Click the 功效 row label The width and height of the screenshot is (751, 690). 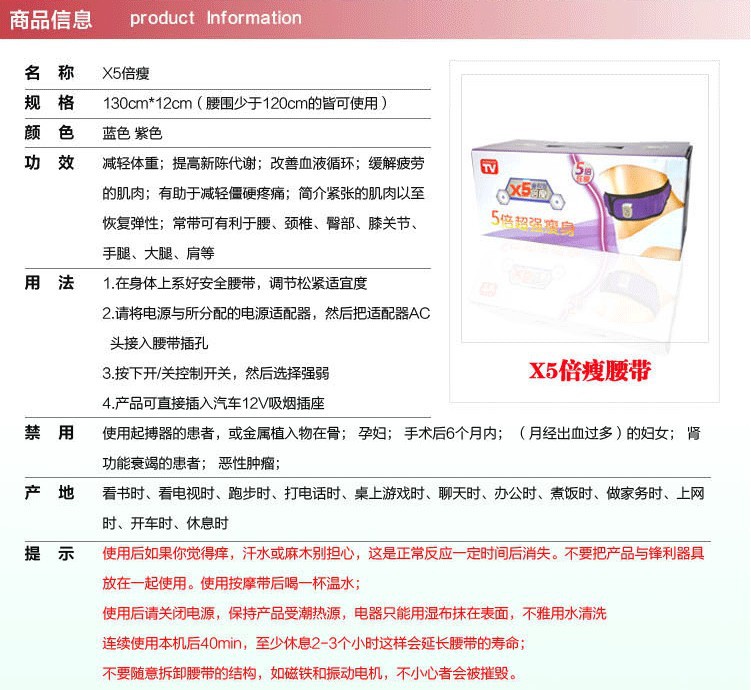click(x=49, y=162)
